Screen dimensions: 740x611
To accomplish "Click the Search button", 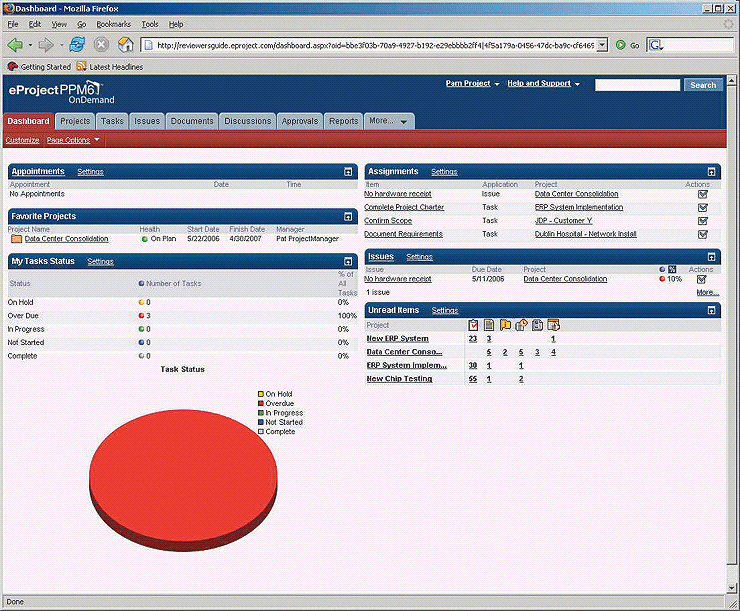I will pos(703,85).
